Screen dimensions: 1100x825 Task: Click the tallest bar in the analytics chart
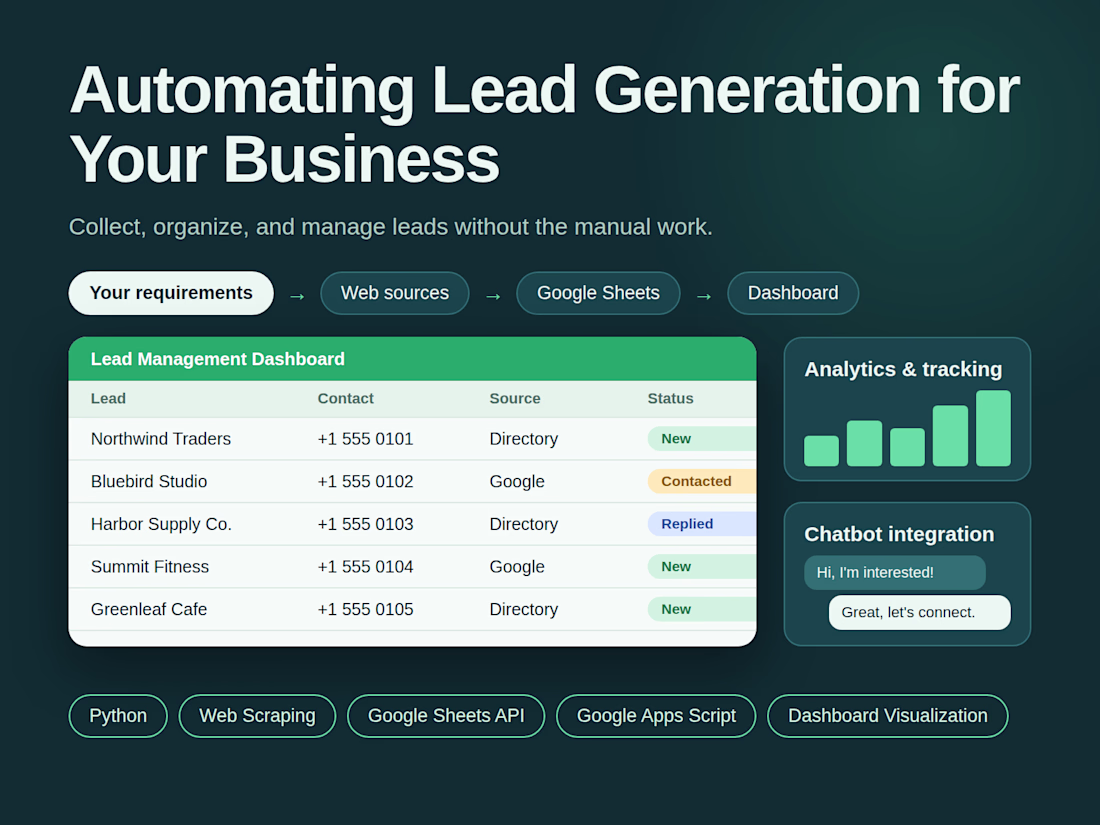tap(993, 429)
